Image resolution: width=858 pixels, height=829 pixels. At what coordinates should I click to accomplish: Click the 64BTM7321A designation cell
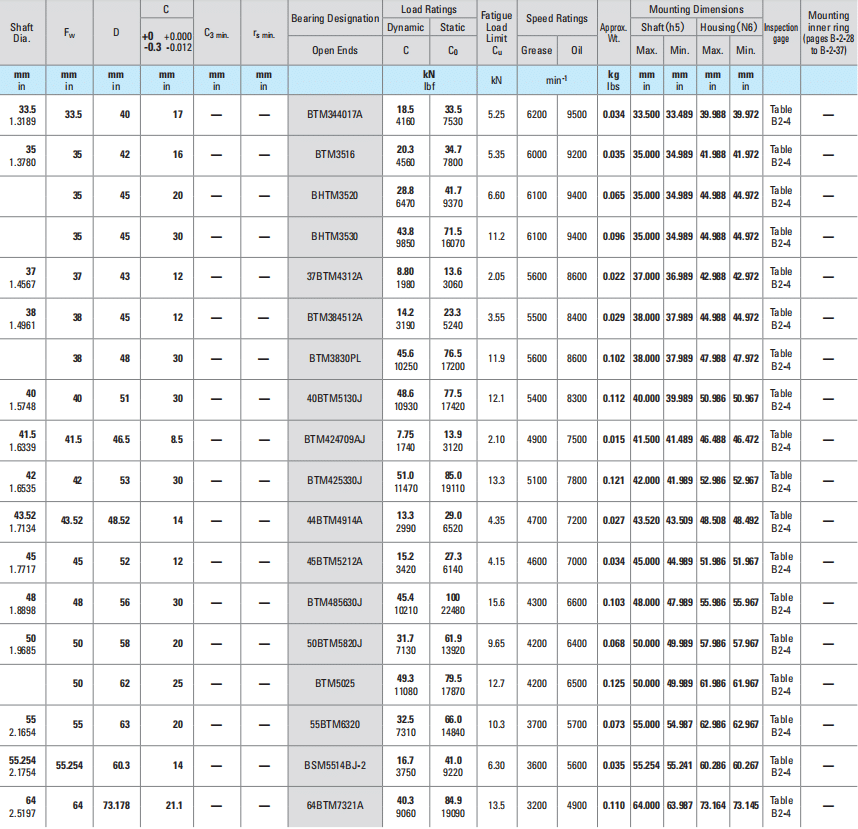click(x=334, y=805)
